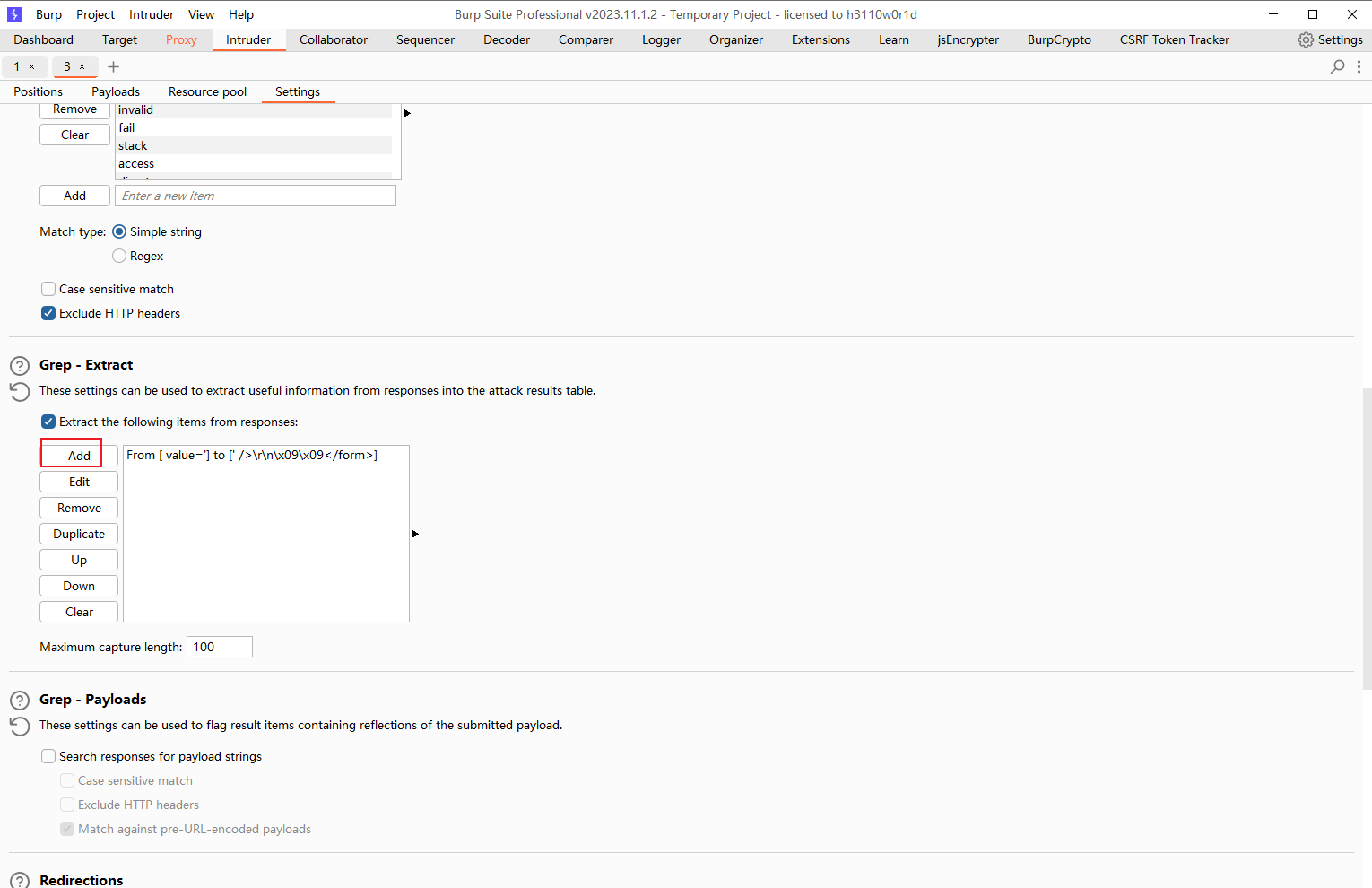Click the vertical scrollbar of settings panel
Screen dimensions: 1372x888
1367,538
